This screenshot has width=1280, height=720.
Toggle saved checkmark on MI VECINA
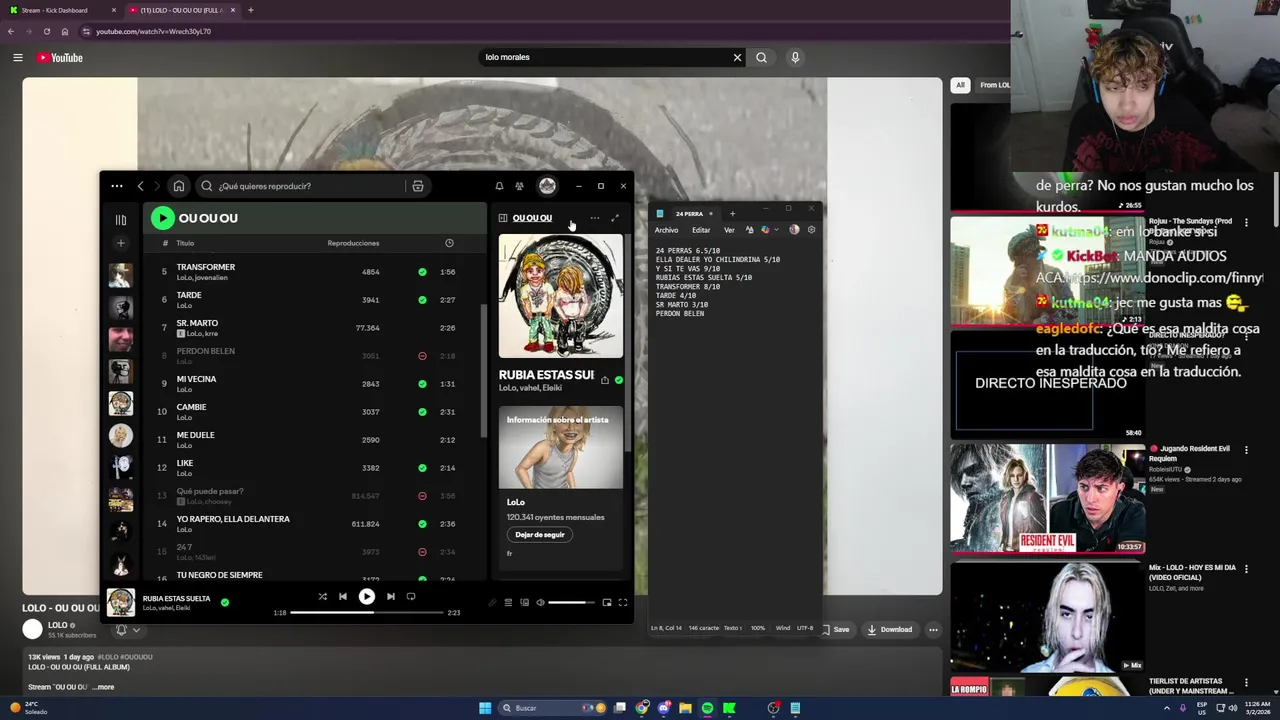coord(422,384)
